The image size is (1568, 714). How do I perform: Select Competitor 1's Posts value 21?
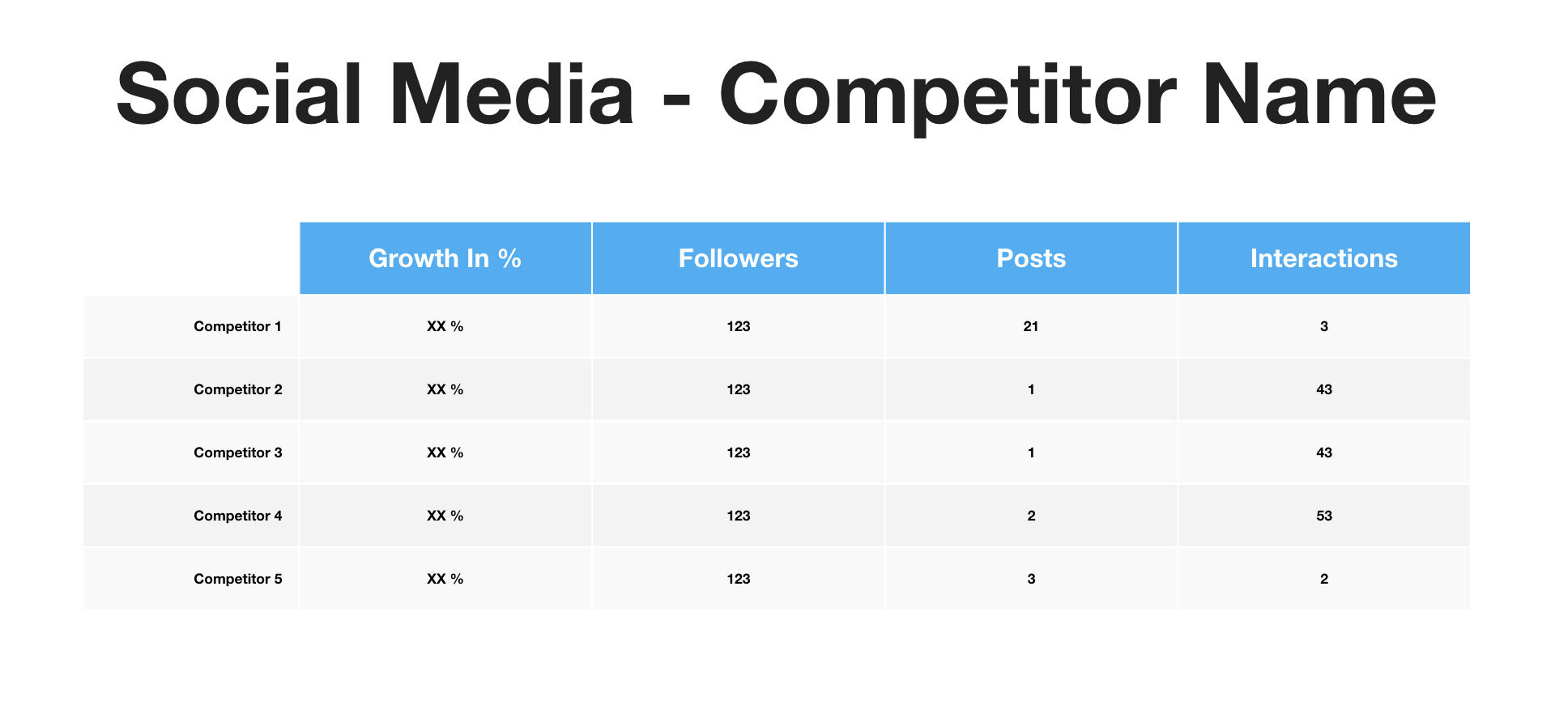pos(1031,326)
